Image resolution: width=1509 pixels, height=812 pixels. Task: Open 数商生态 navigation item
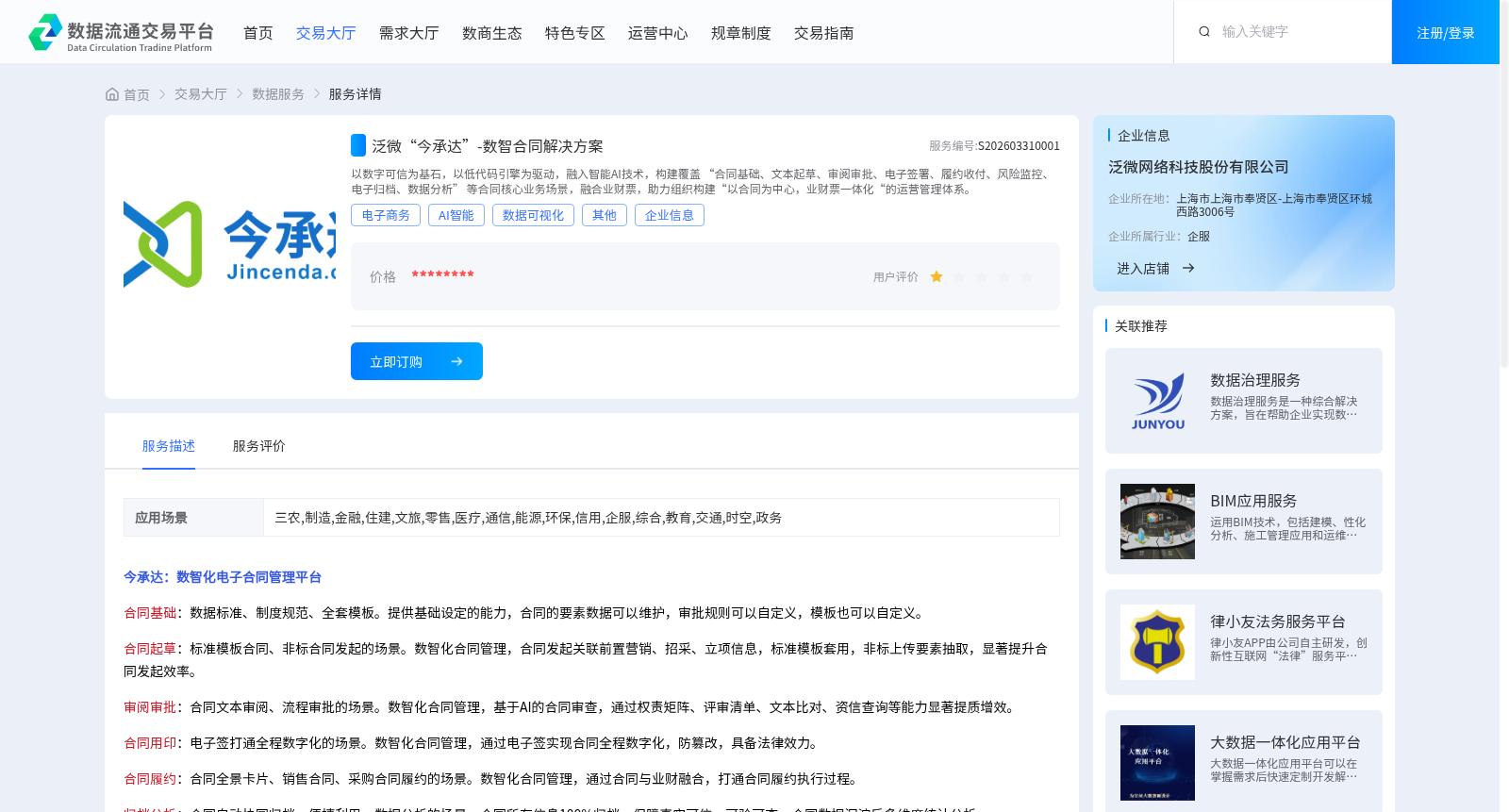(492, 33)
